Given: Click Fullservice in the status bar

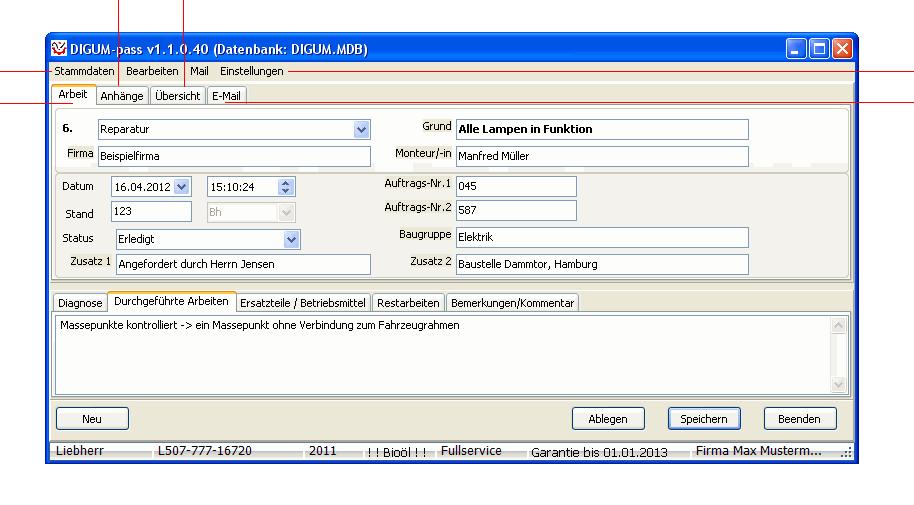Looking at the screenshot, I should click(471, 451).
